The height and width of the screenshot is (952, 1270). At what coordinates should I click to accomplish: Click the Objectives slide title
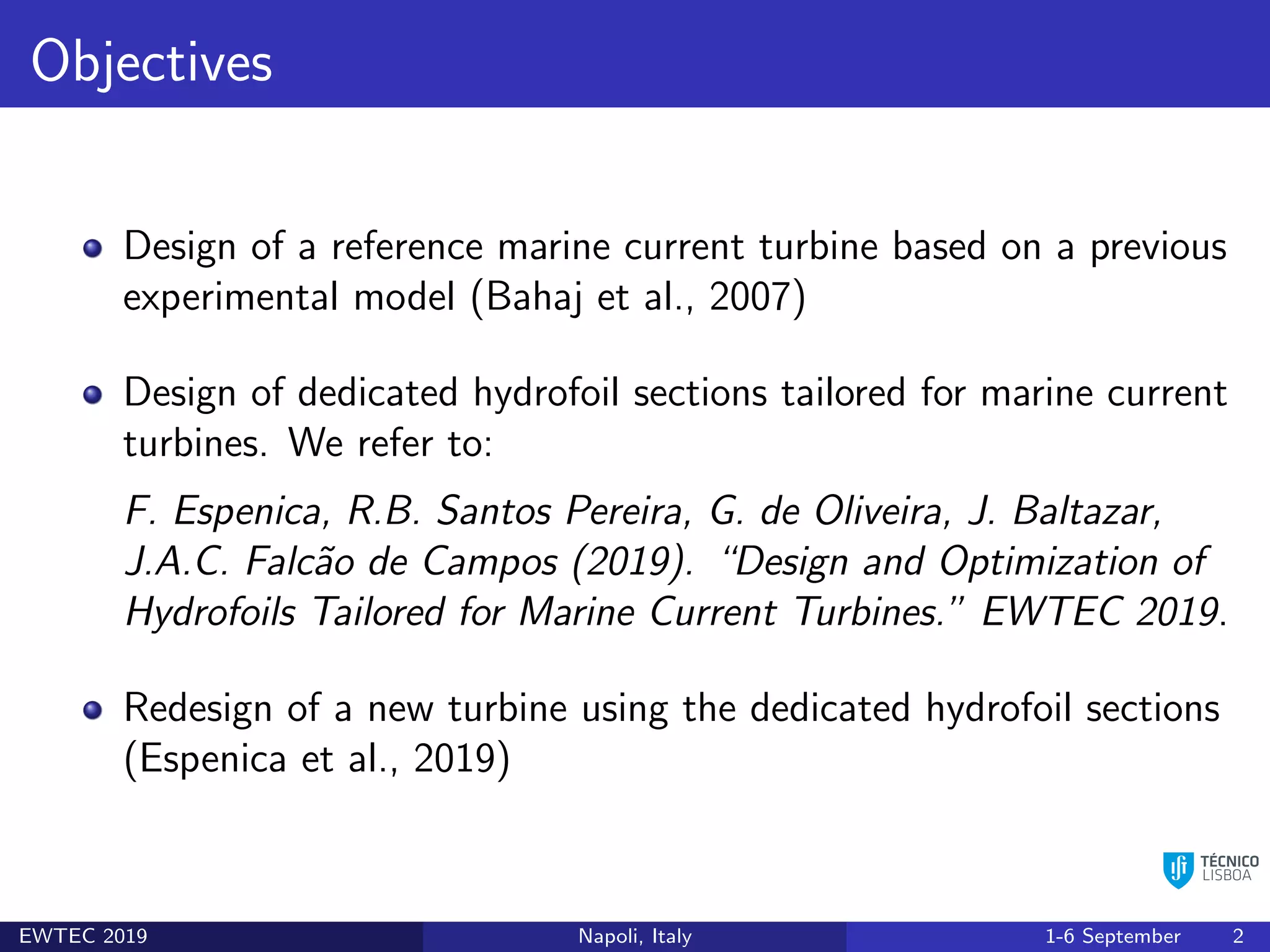point(152,63)
